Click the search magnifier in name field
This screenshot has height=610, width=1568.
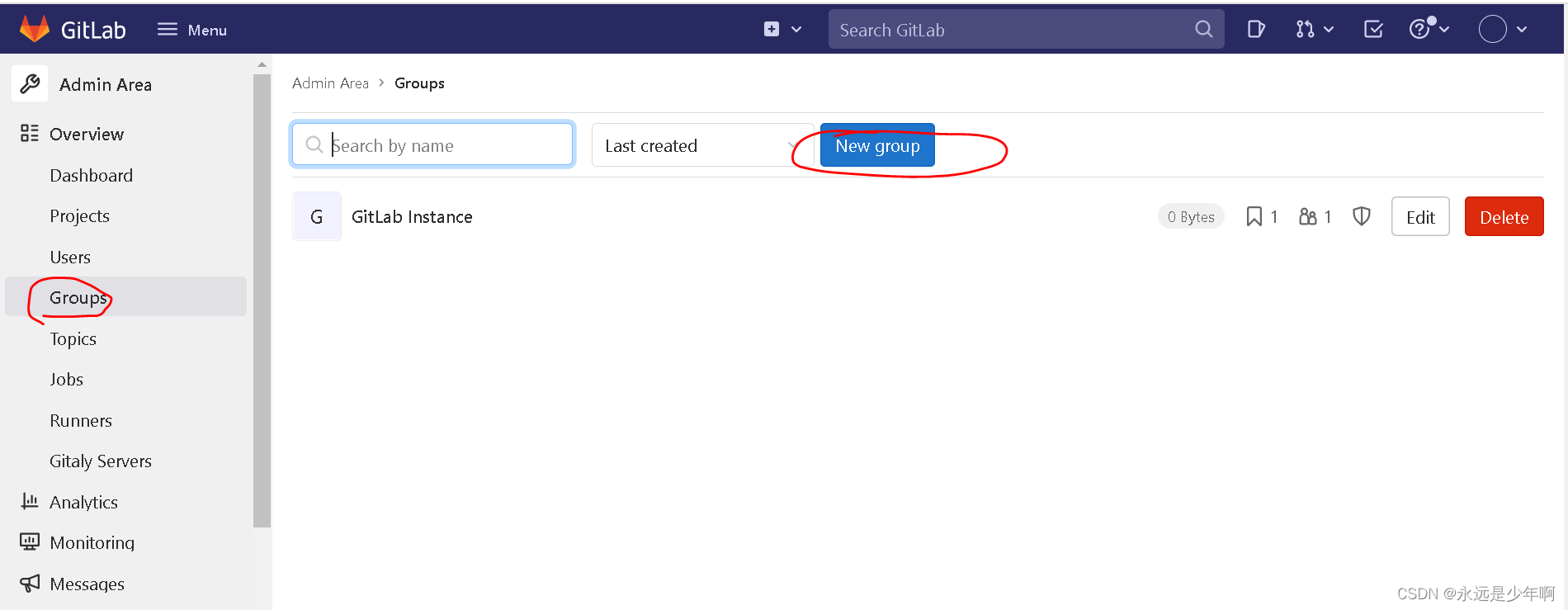pos(314,144)
